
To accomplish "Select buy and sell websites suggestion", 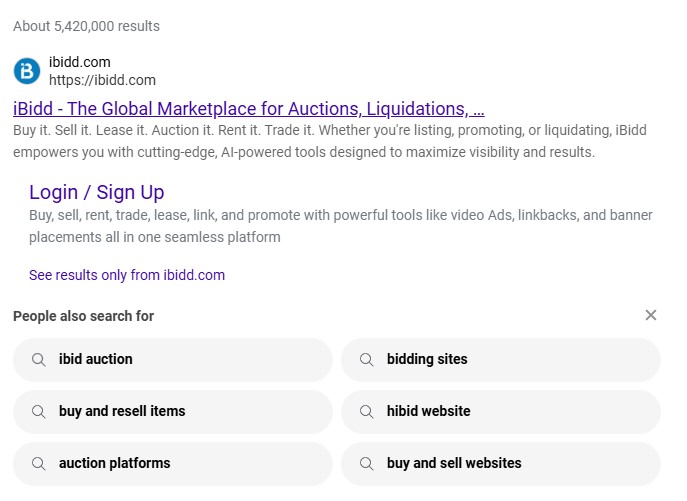I will click(x=454, y=464).
